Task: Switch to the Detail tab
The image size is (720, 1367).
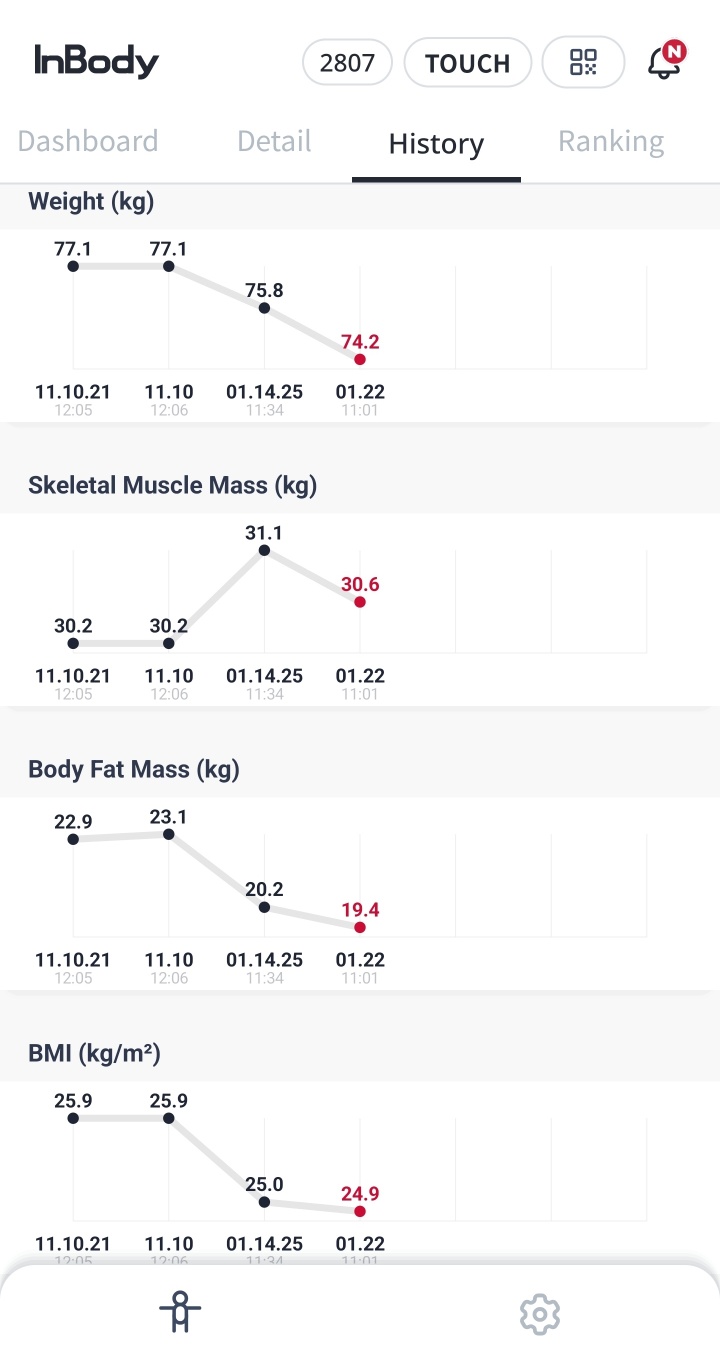Action: pos(274,141)
